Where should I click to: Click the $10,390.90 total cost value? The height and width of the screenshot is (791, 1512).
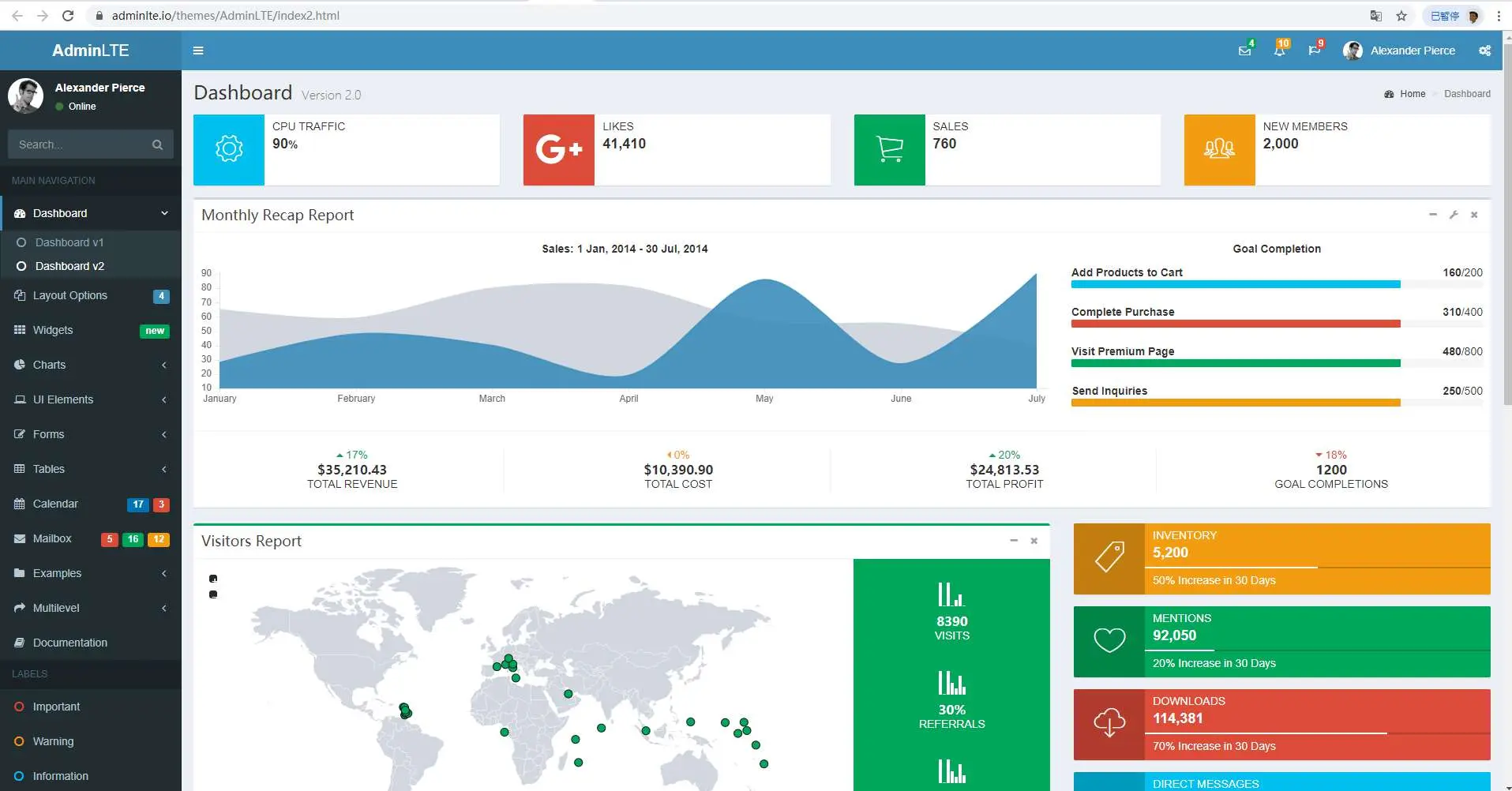pos(678,470)
